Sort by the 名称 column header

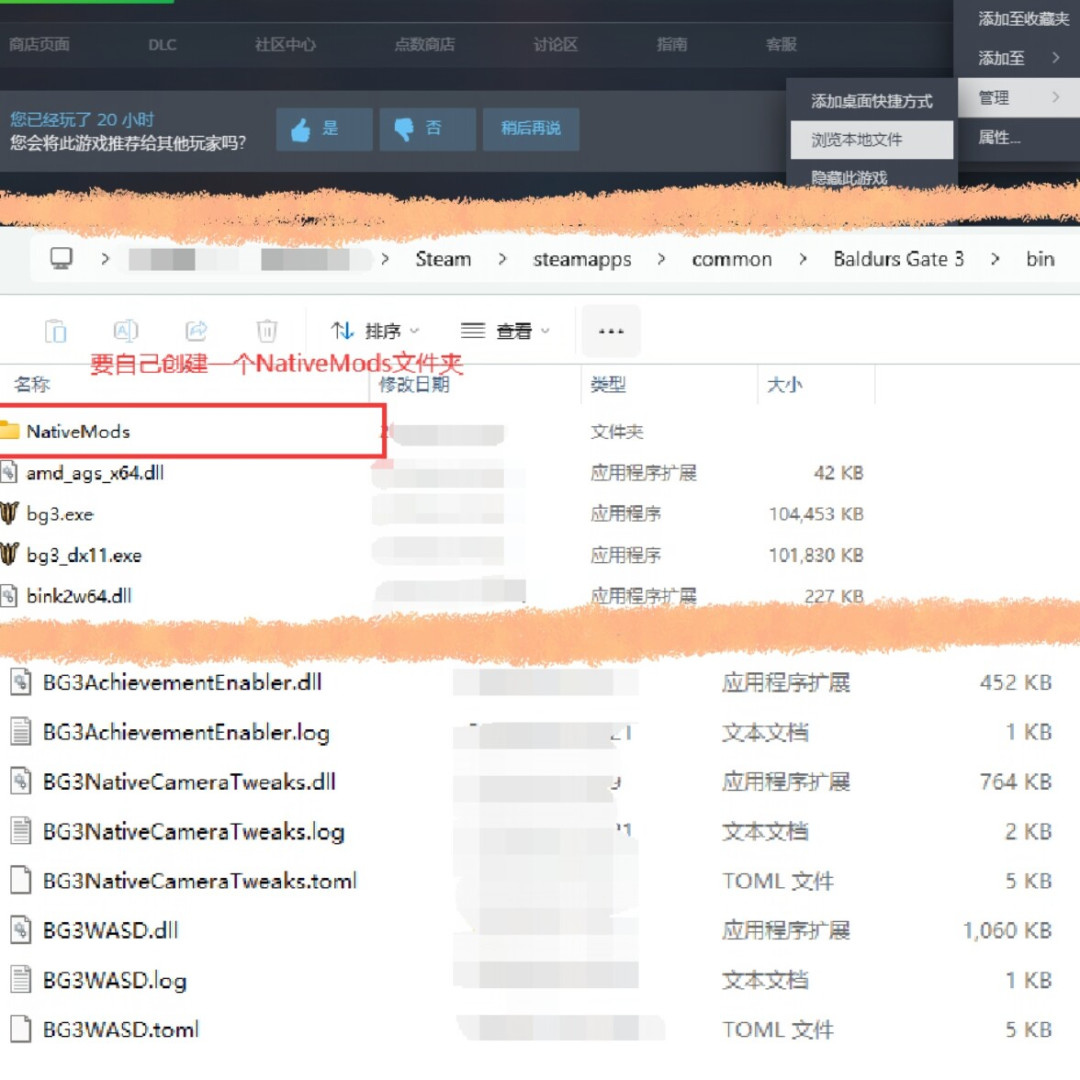click(32, 384)
